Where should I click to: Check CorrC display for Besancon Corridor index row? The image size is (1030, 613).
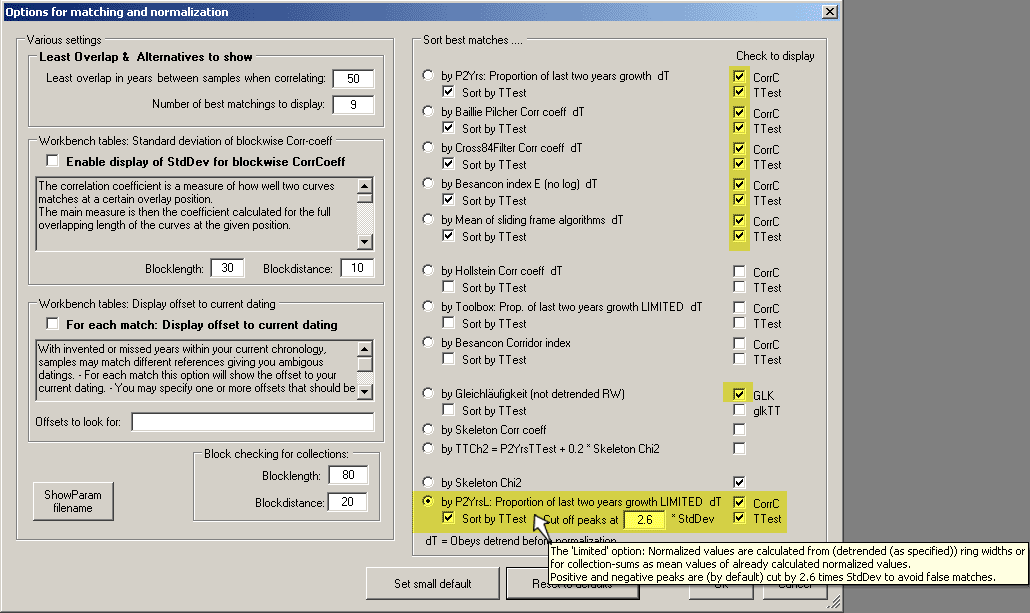point(740,344)
